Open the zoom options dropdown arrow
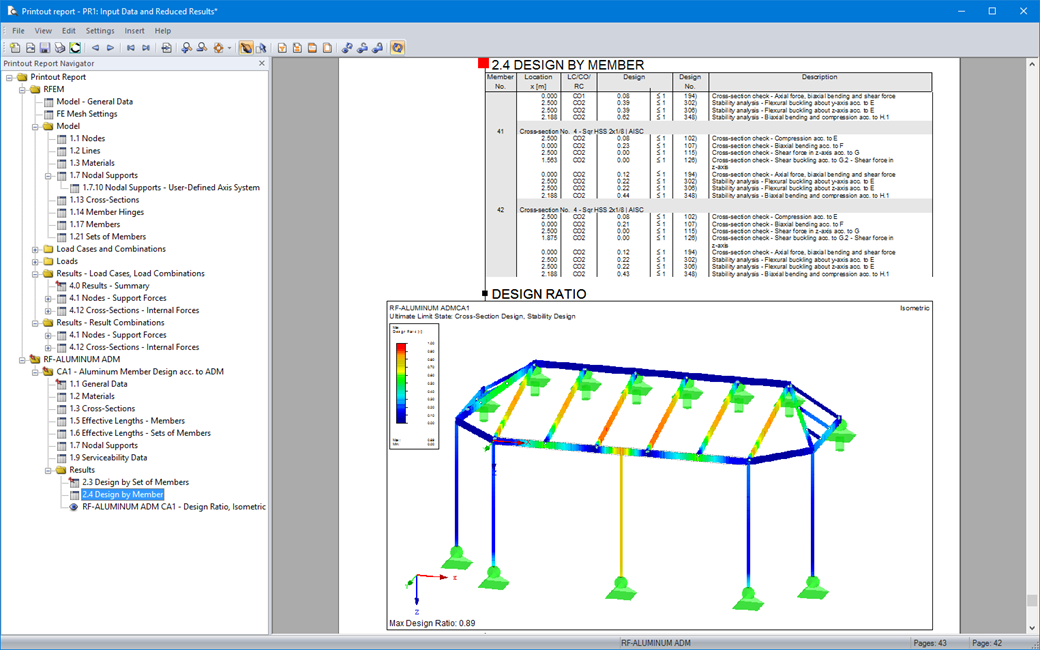The height and width of the screenshot is (650, 1040). pos(229,48)
